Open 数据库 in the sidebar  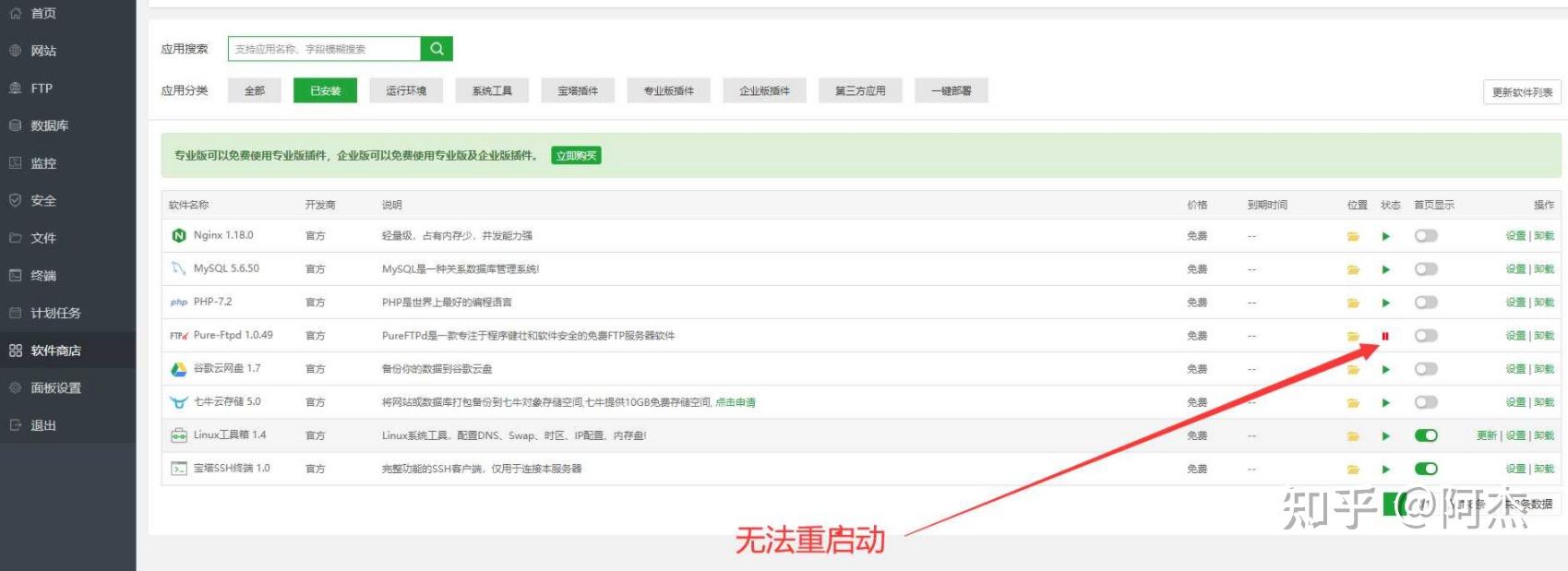coord(49,125)
